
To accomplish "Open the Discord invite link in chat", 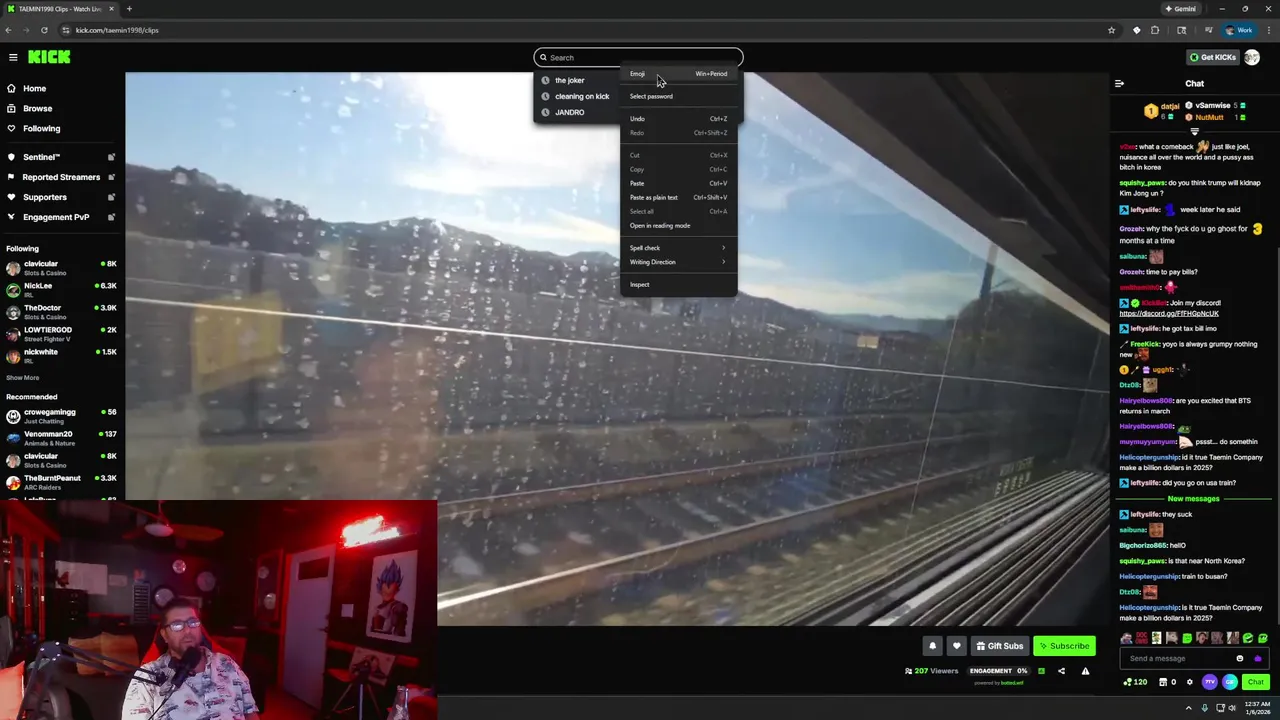I will coord(1168,313).
